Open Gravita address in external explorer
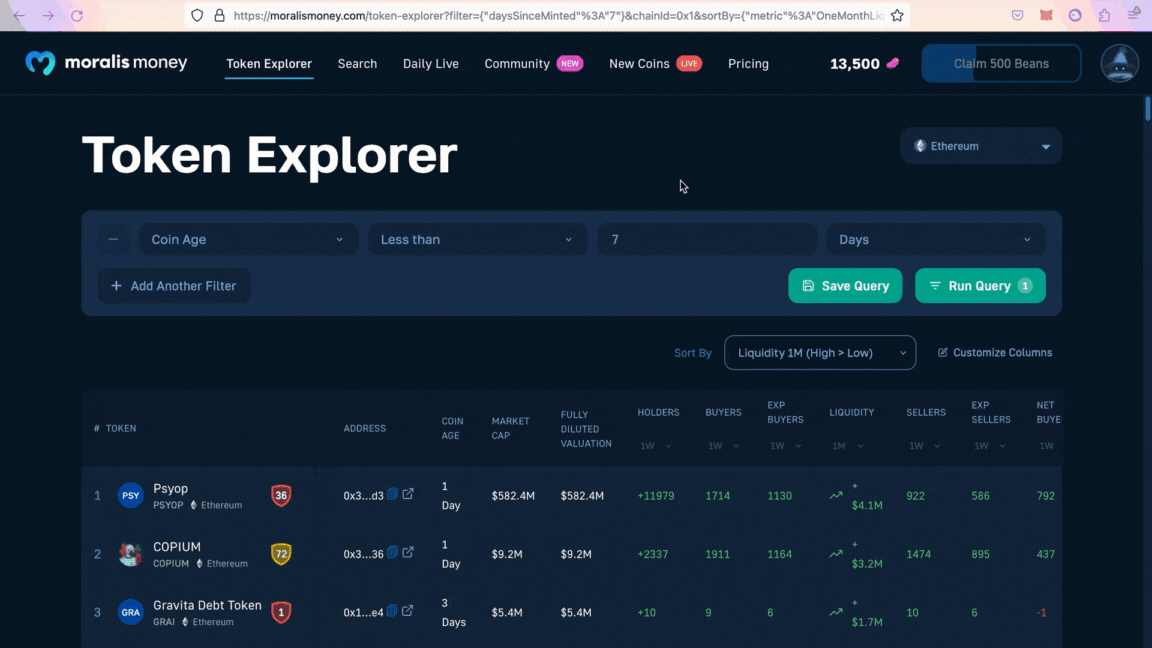Viewport: 1152px width, 648px height. [408, 611]
